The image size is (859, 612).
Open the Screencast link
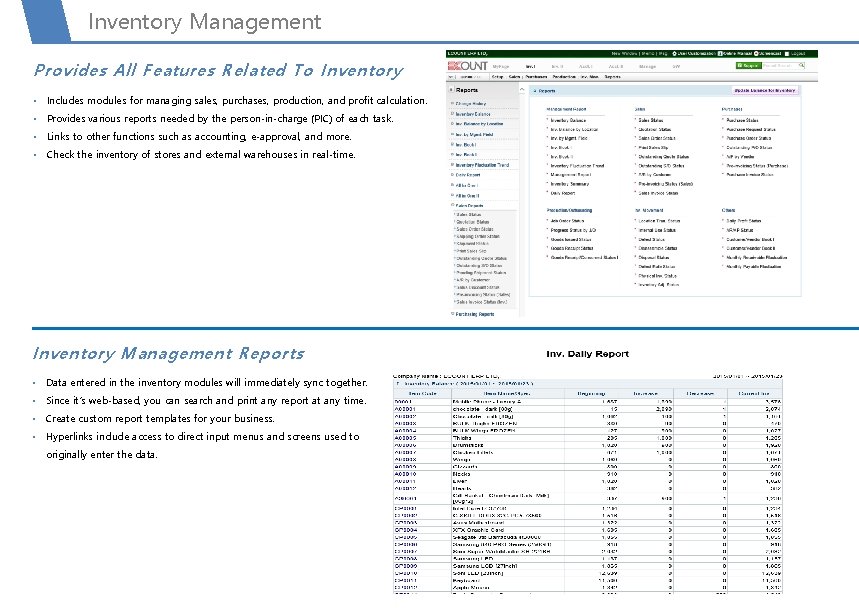click(767, 54)
